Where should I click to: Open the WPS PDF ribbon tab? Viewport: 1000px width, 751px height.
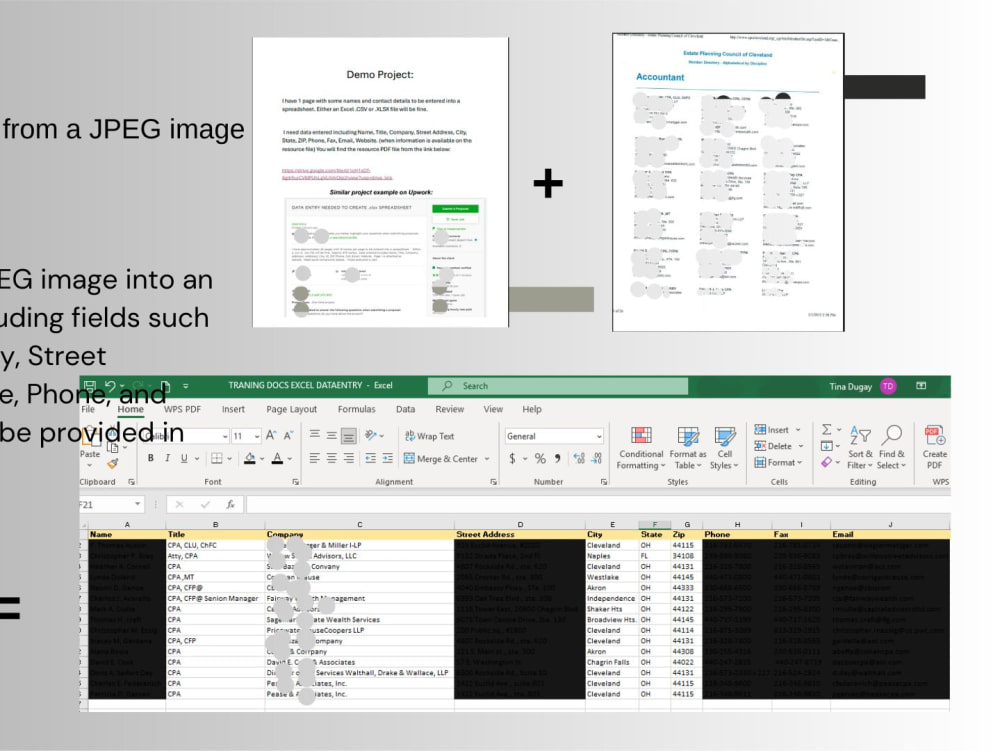182,409
